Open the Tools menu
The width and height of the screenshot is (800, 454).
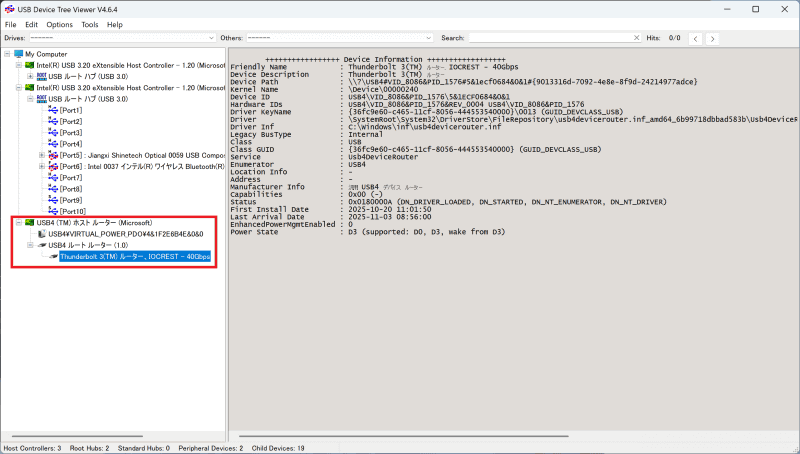pyautogui.click(x=90, y=24)
